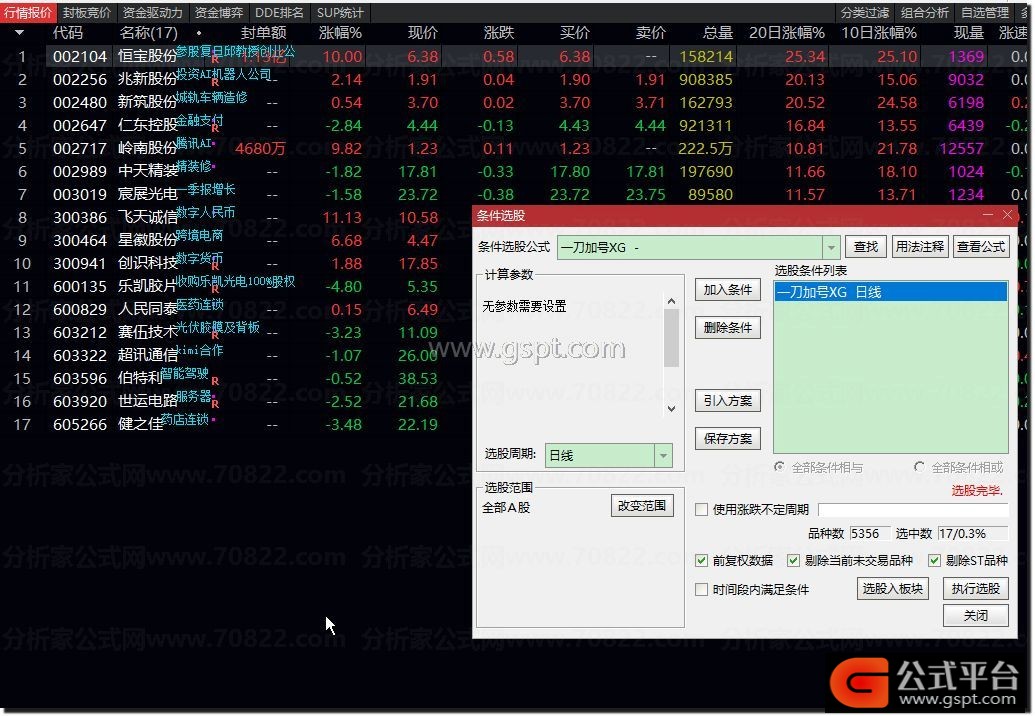
Task: Sort by 总量 column header
Action: (718, 33)
